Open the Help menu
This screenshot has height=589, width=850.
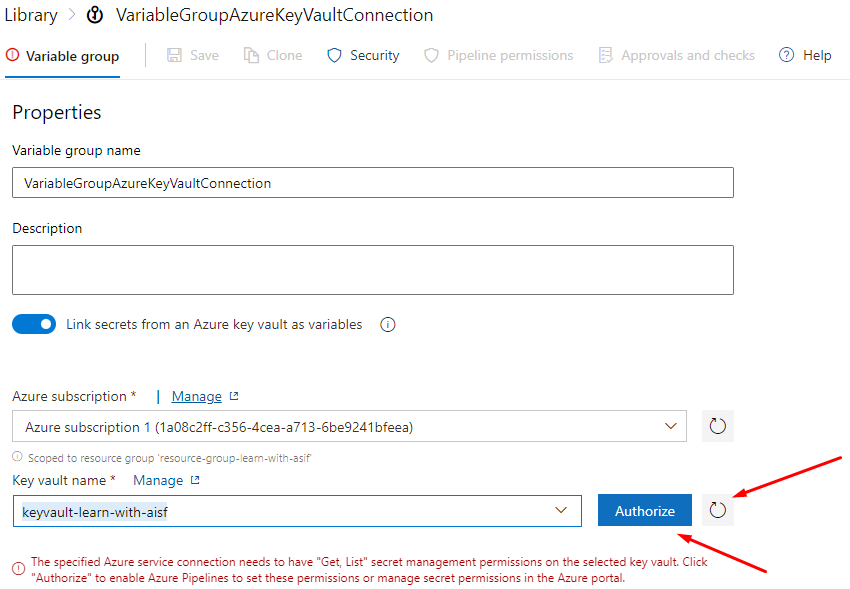tap(805, 56)
